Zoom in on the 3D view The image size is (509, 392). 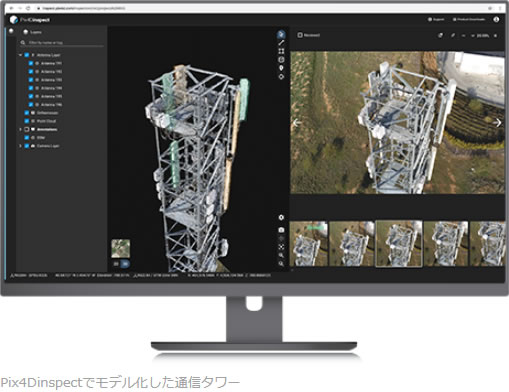281,255
